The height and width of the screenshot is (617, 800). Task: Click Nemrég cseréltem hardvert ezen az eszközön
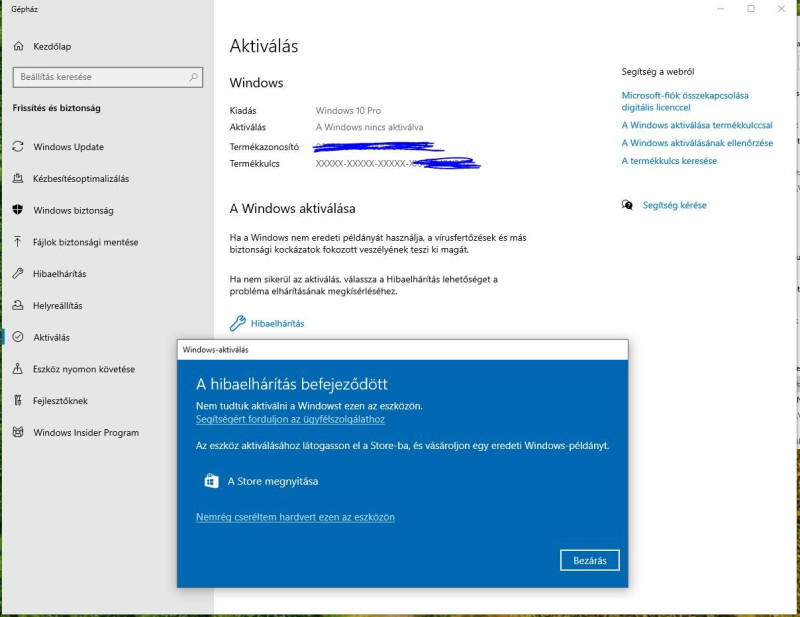(x=295, y=517)
